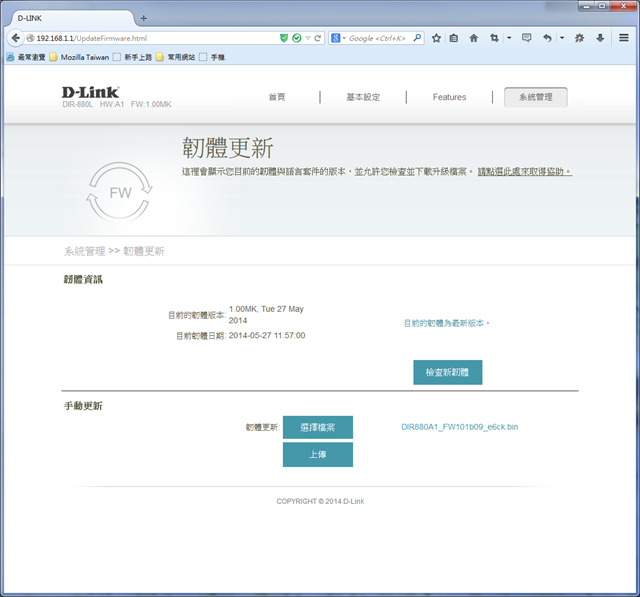The width and height of the screenshot is (640, 597).
Task: Expand the undo arrow dropdown
Action: pyautogui.click(x=562, y=38)
